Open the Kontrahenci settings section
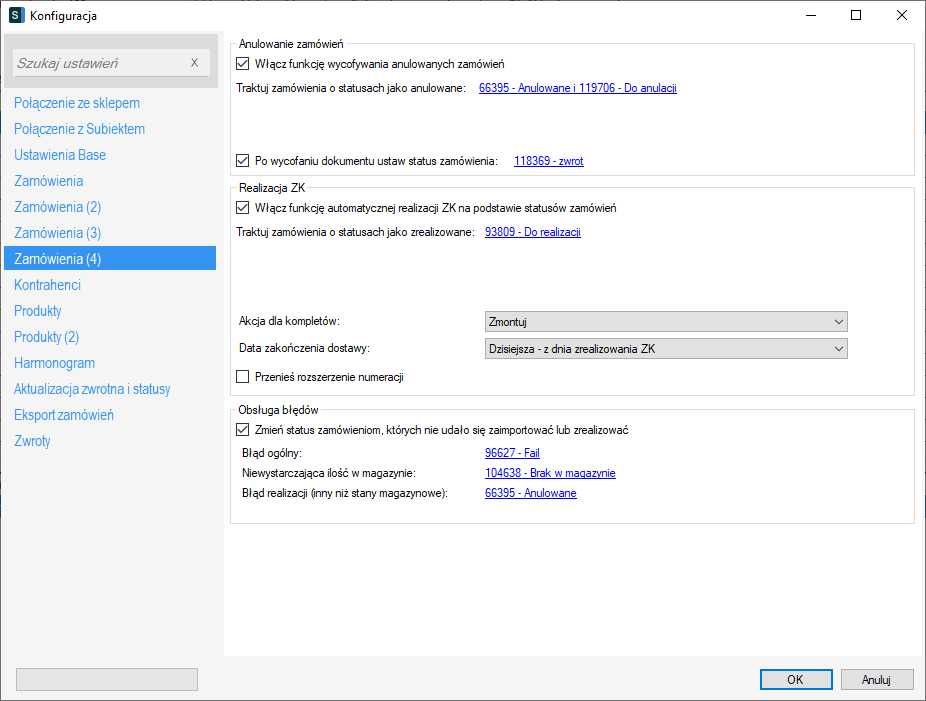926x701 pixels. click(x=48, y=285)
